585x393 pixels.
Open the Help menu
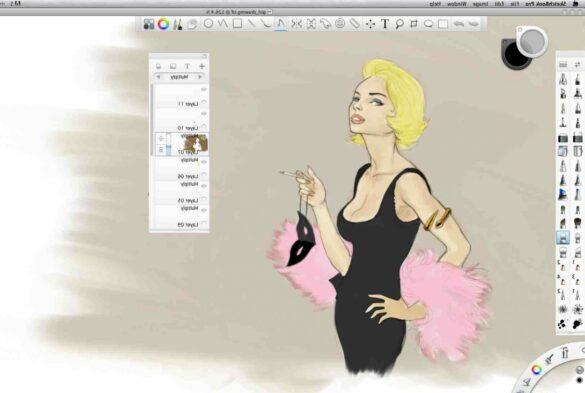435,4
